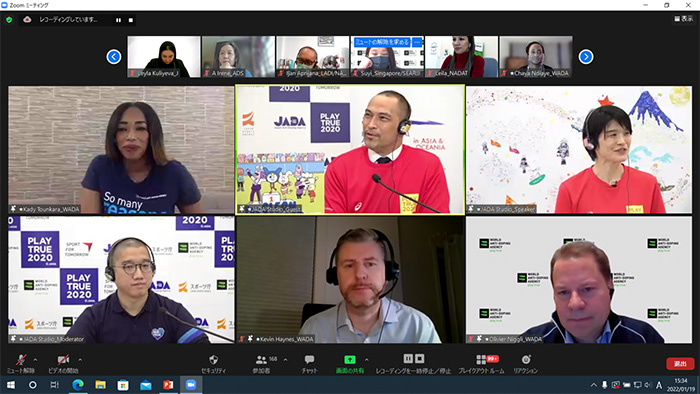This screenshot has height=394, width=700.
Task: Click the green encryption shield icon
Action: coord(9,20)
